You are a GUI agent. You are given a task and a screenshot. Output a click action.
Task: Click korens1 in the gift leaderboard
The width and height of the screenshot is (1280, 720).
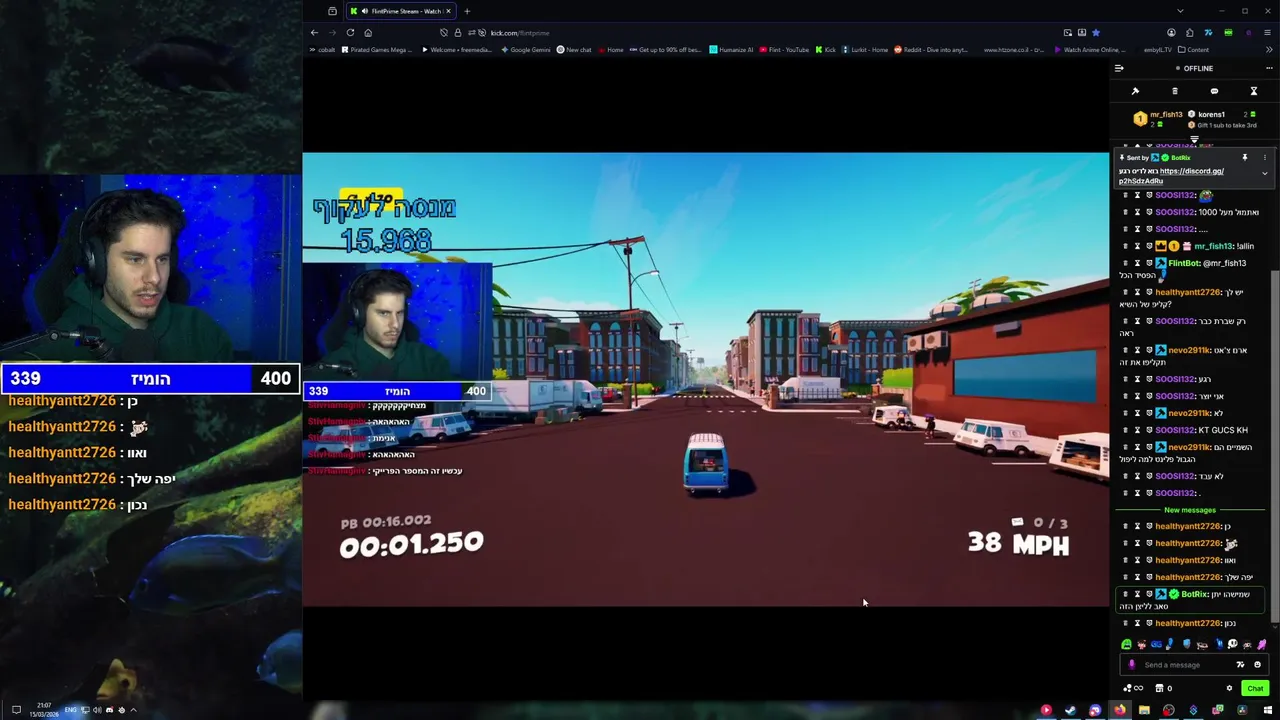coord(1211,114)
